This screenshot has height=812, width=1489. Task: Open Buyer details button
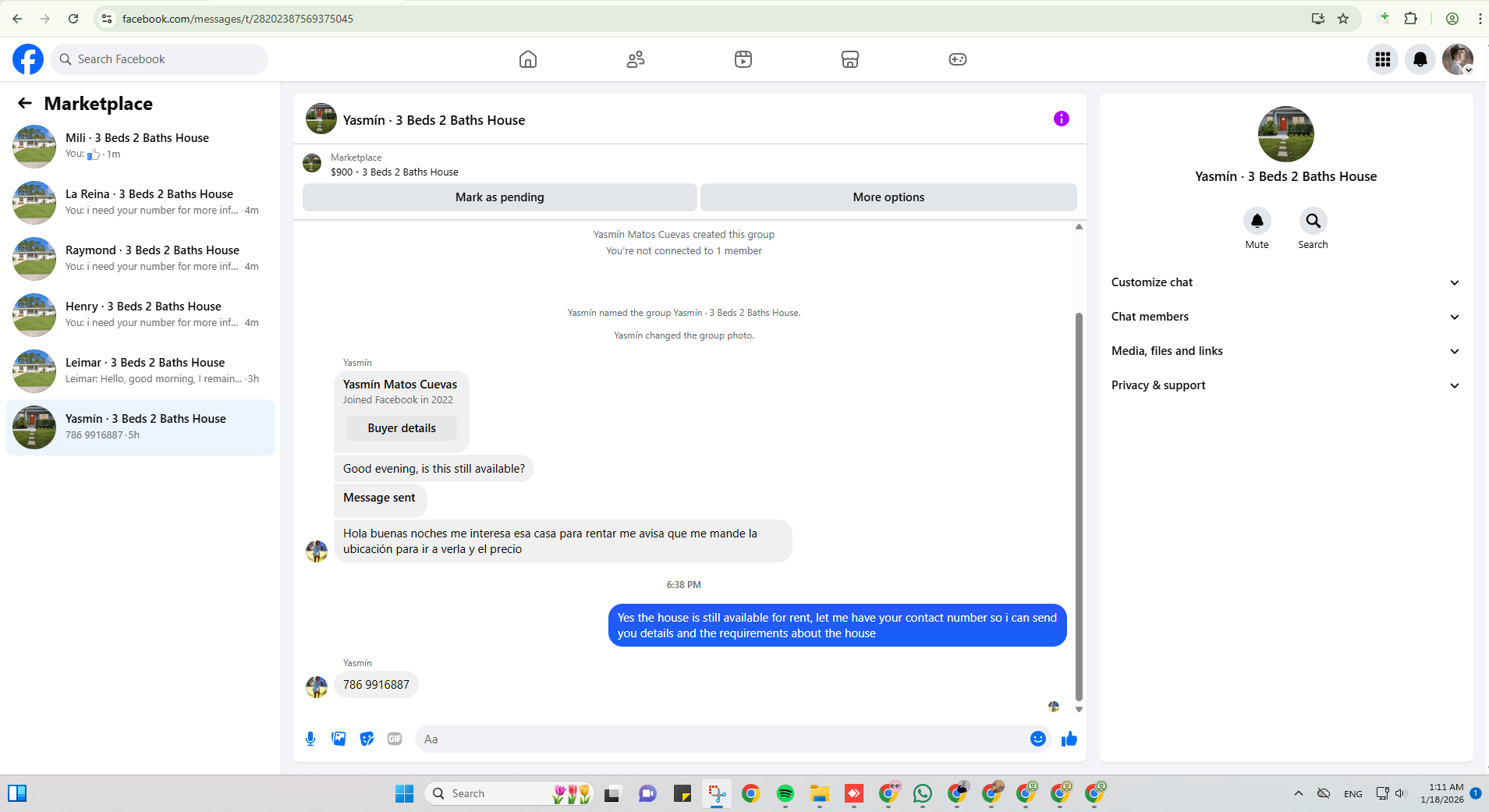point(402,428)
